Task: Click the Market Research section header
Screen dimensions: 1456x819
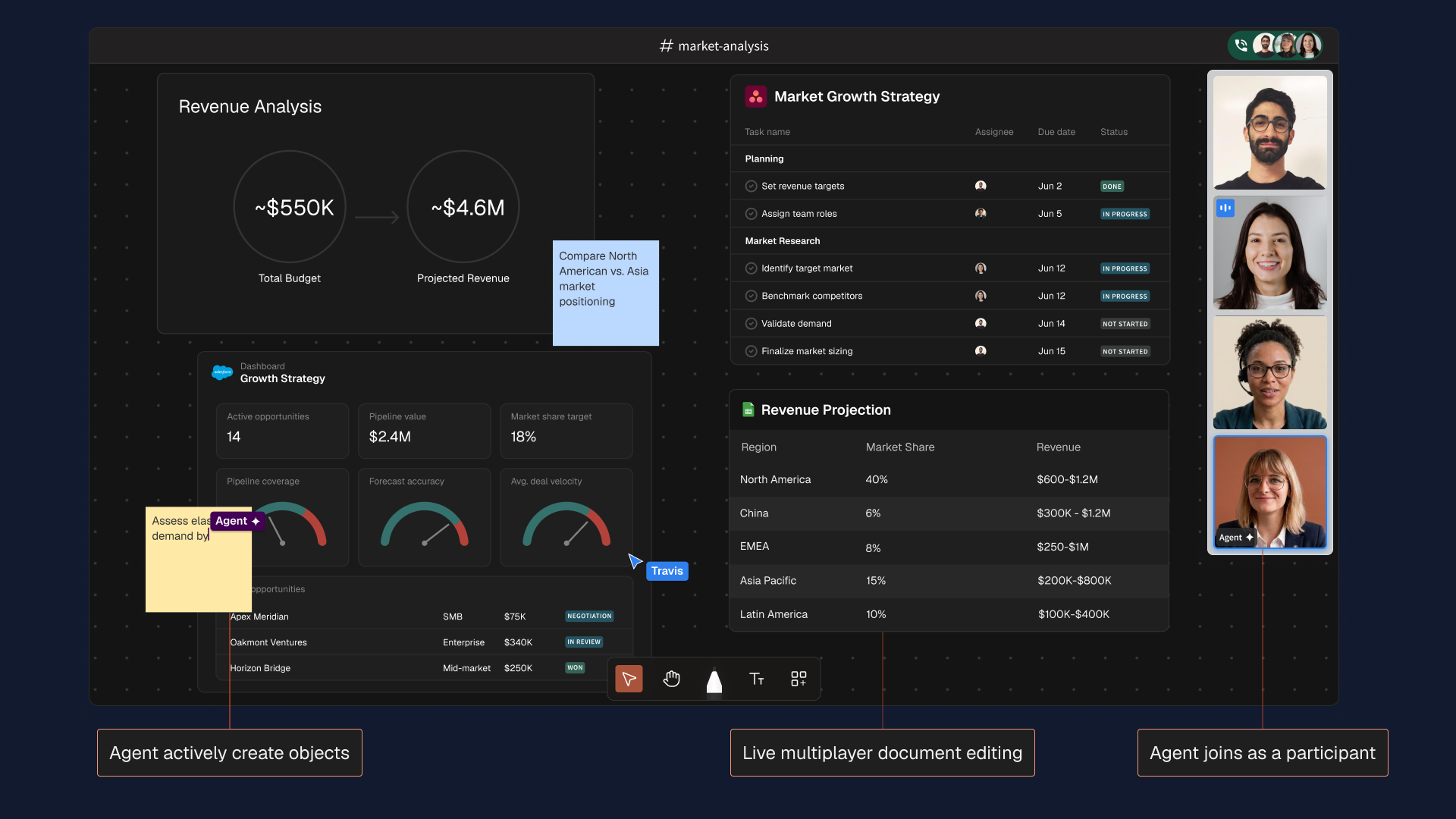Action: 783,241
